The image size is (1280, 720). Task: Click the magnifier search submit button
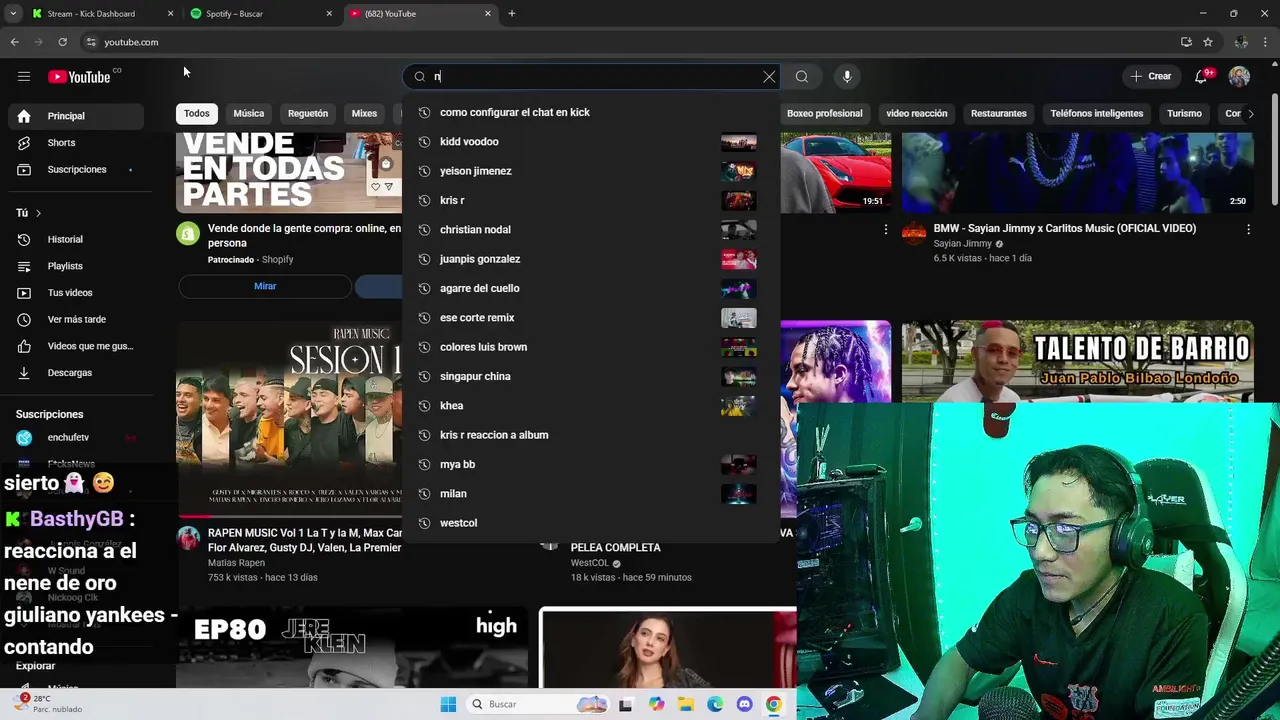point(802,77)
